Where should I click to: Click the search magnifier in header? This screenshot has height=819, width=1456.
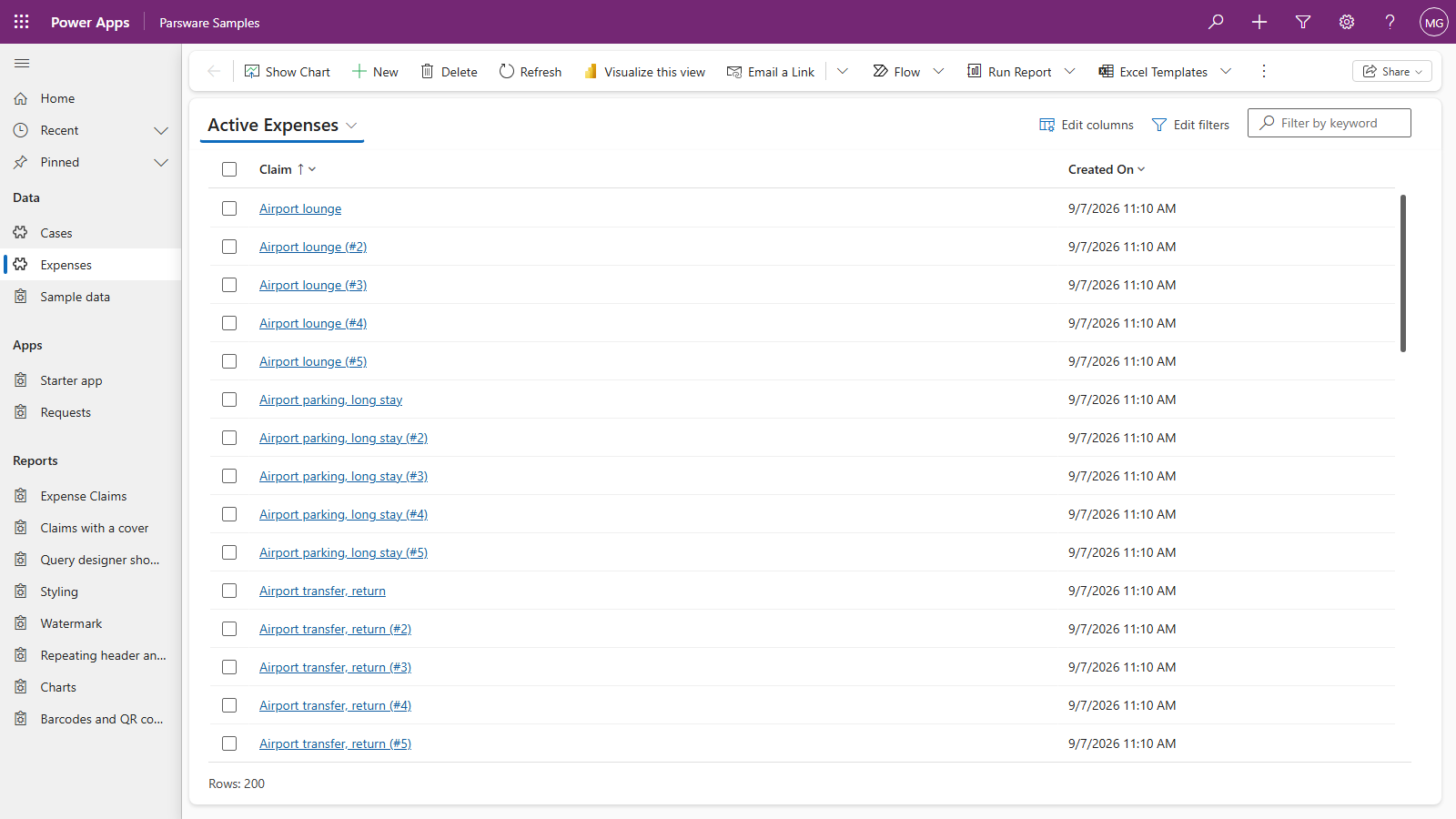pos(1216,22)
